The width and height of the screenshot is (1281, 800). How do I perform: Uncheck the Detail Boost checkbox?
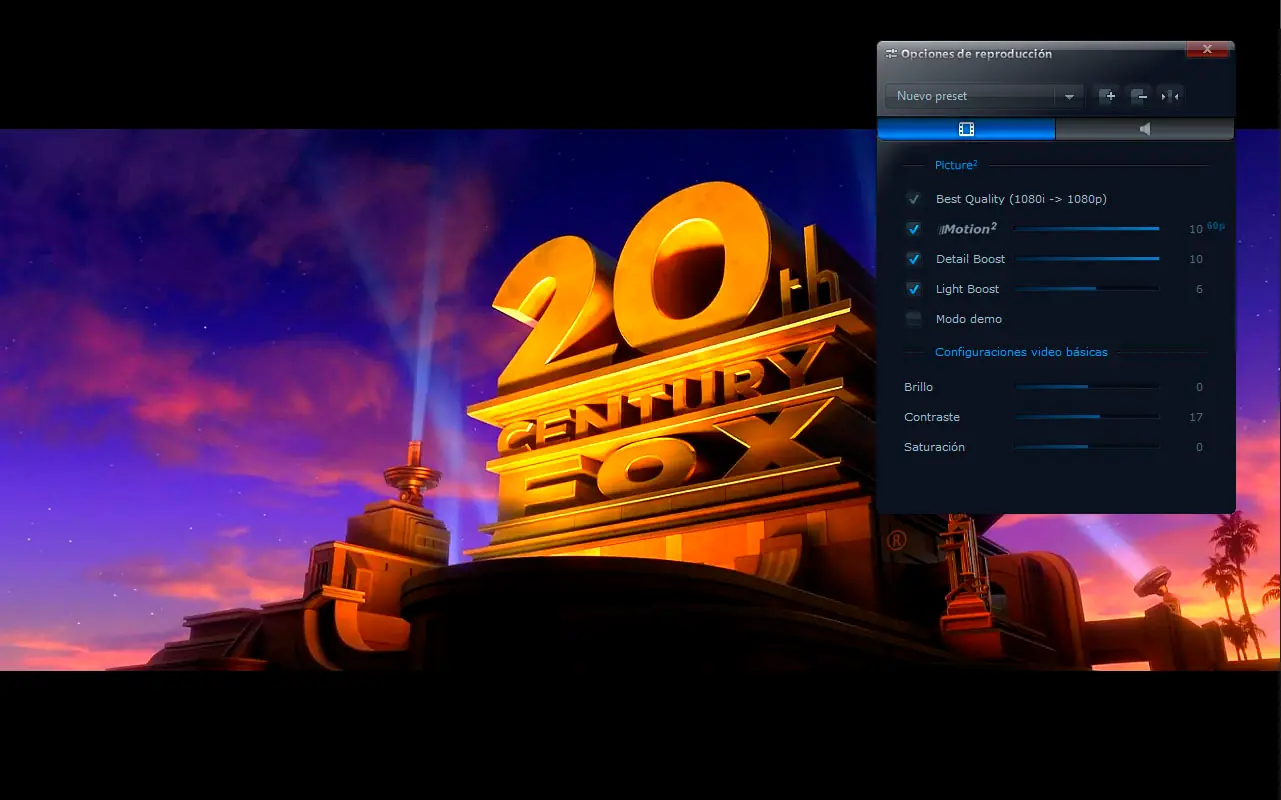[x=913, y=259]
